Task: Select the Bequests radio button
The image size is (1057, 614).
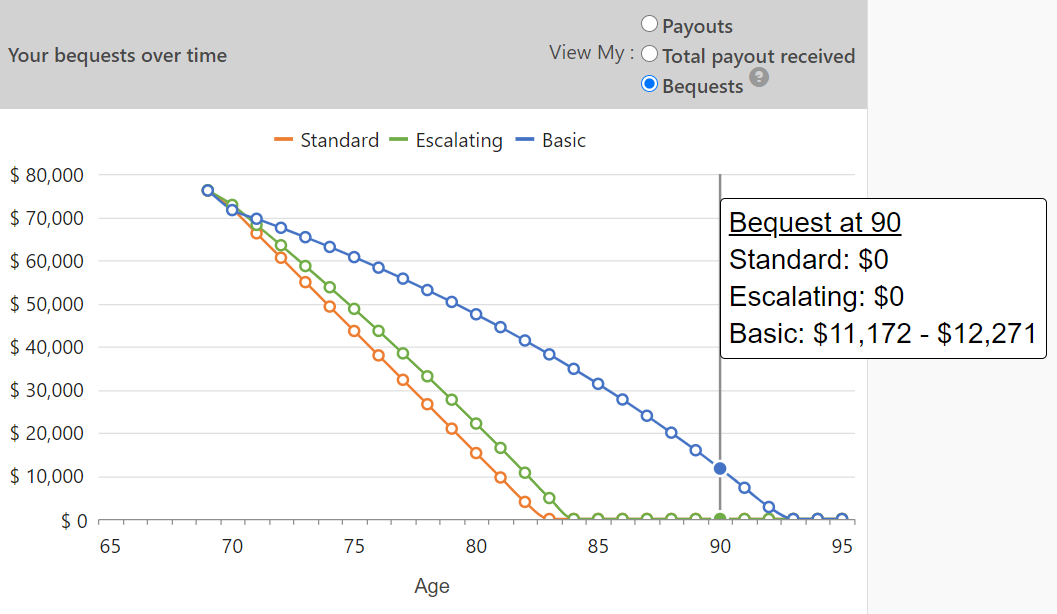Action: pos(650,85)
